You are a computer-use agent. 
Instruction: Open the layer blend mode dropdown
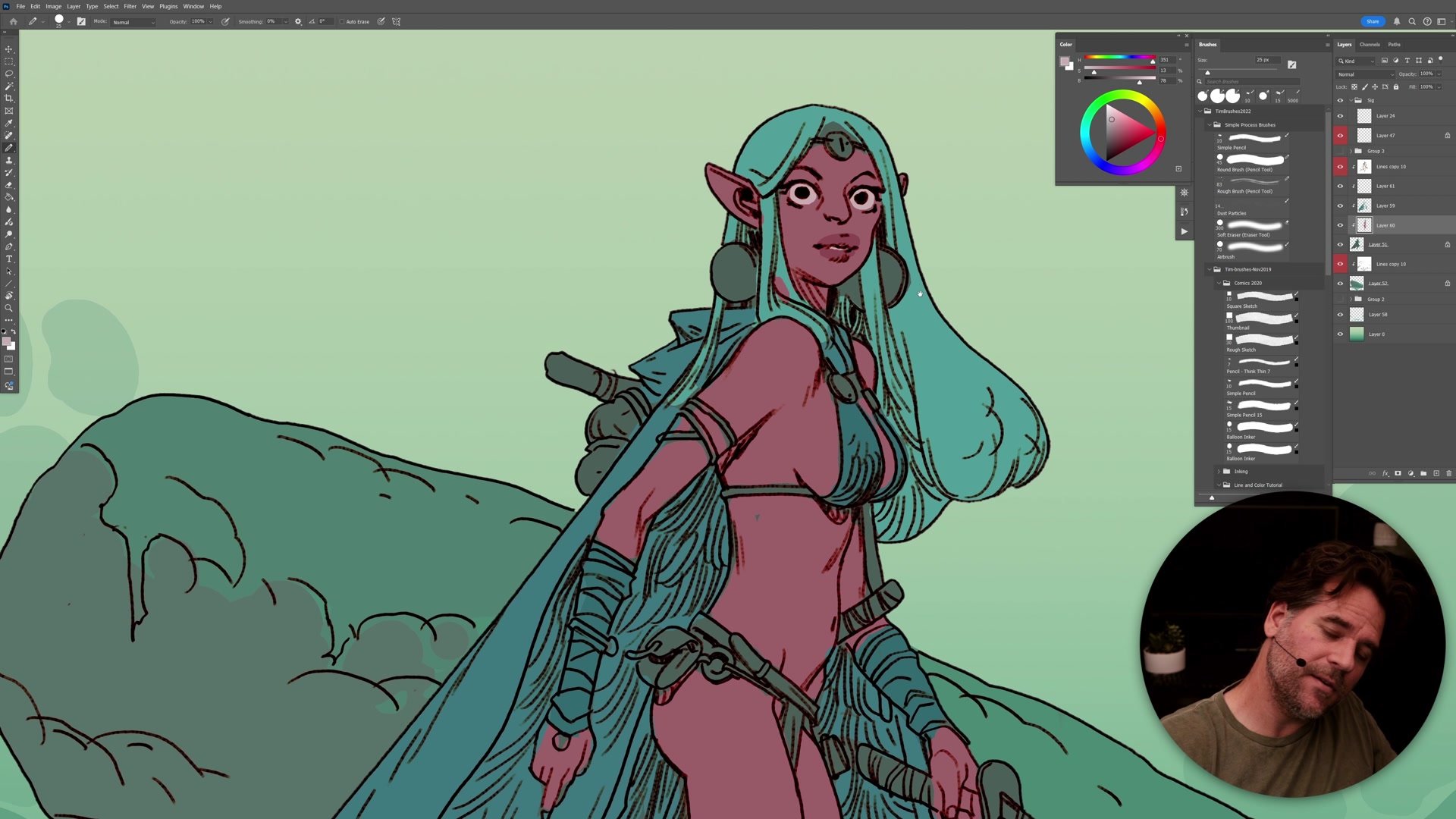1365,74
